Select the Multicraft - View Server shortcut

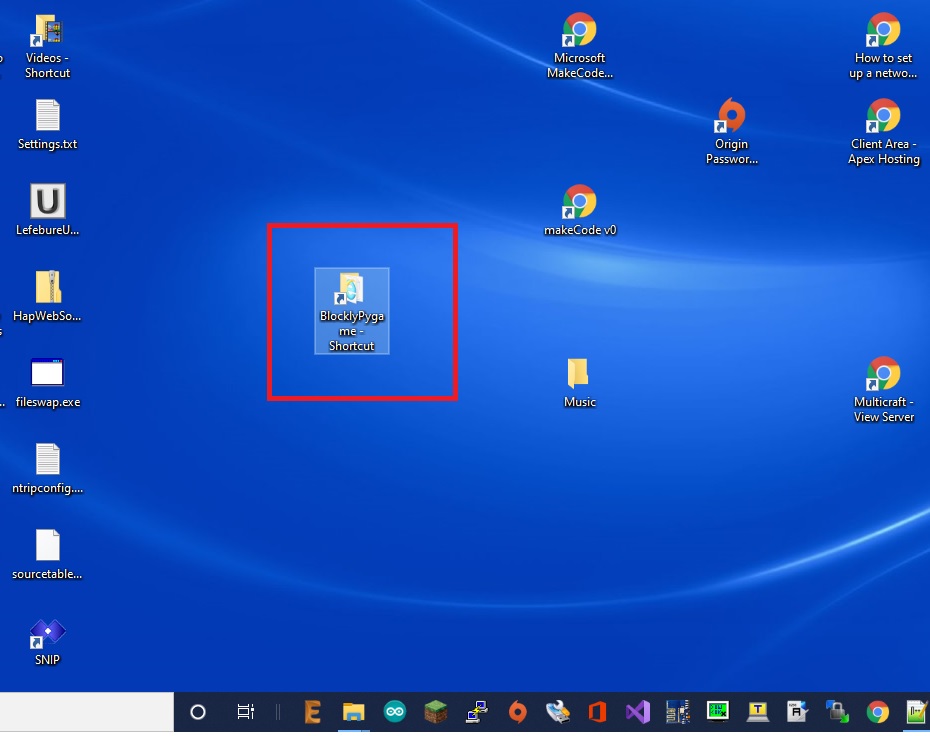pos(883,375)
